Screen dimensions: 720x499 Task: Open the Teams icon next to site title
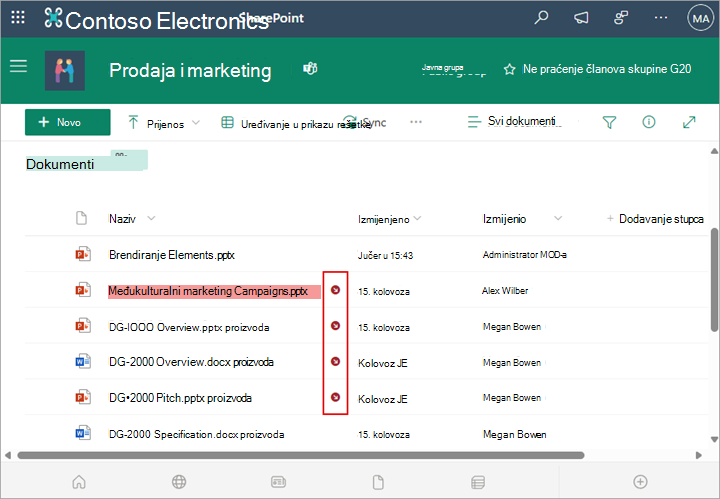[310, 69]
